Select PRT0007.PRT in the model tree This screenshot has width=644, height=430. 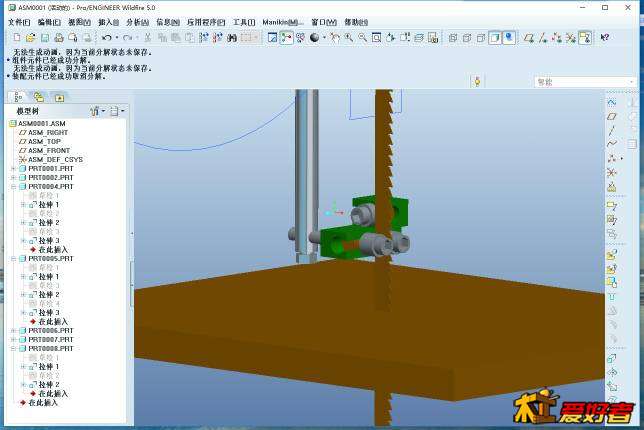point(50,339)
